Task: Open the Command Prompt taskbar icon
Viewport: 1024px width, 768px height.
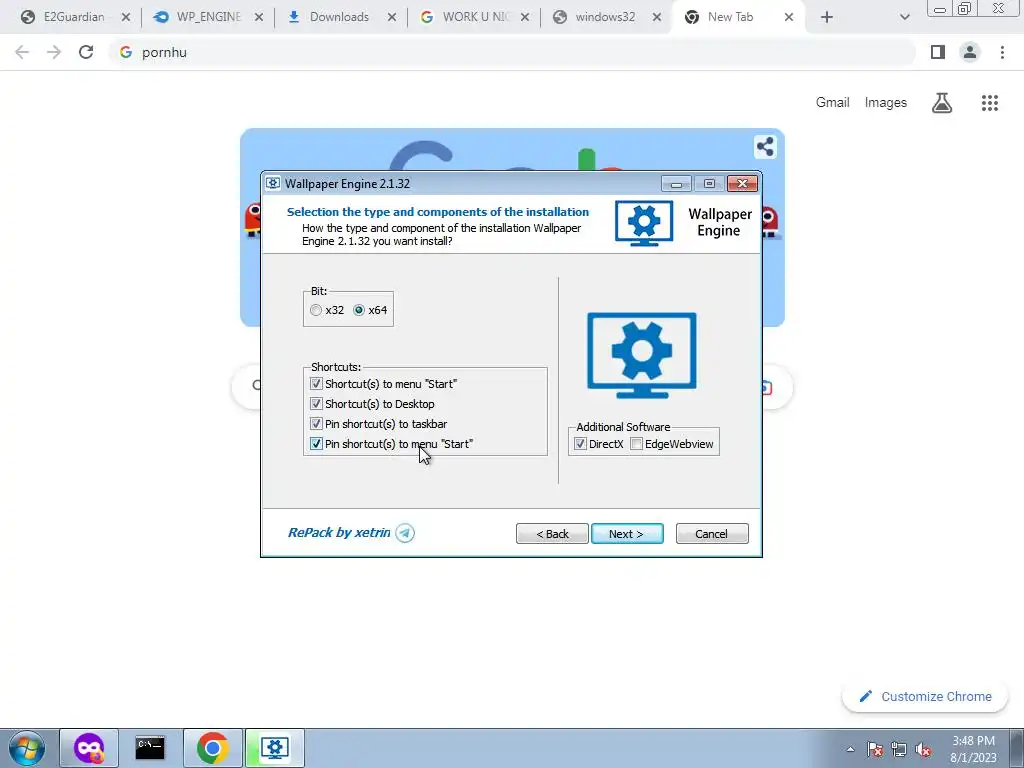Action: tap(150, 748)
